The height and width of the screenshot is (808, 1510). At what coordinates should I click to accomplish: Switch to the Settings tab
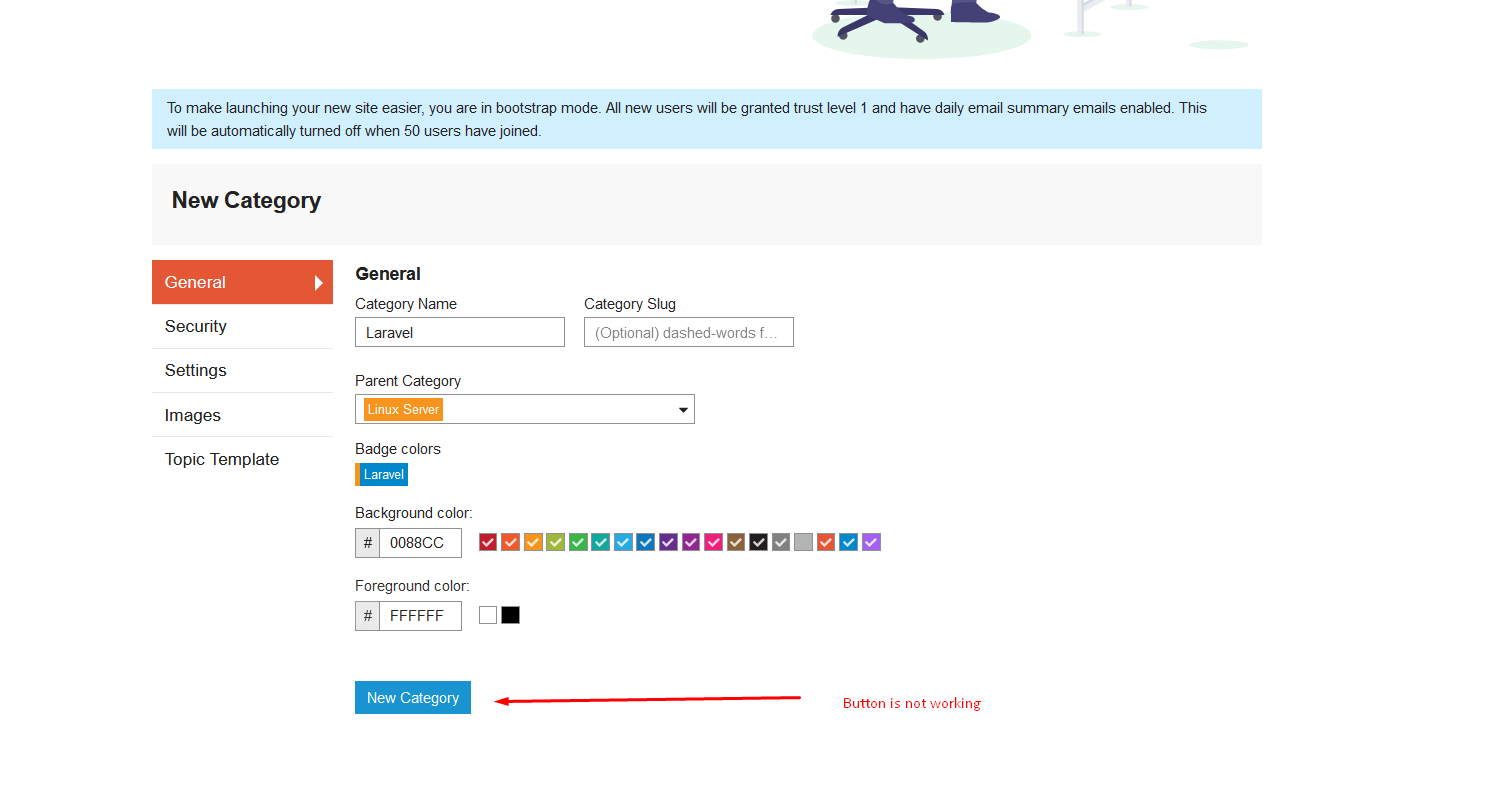(196, 370)
